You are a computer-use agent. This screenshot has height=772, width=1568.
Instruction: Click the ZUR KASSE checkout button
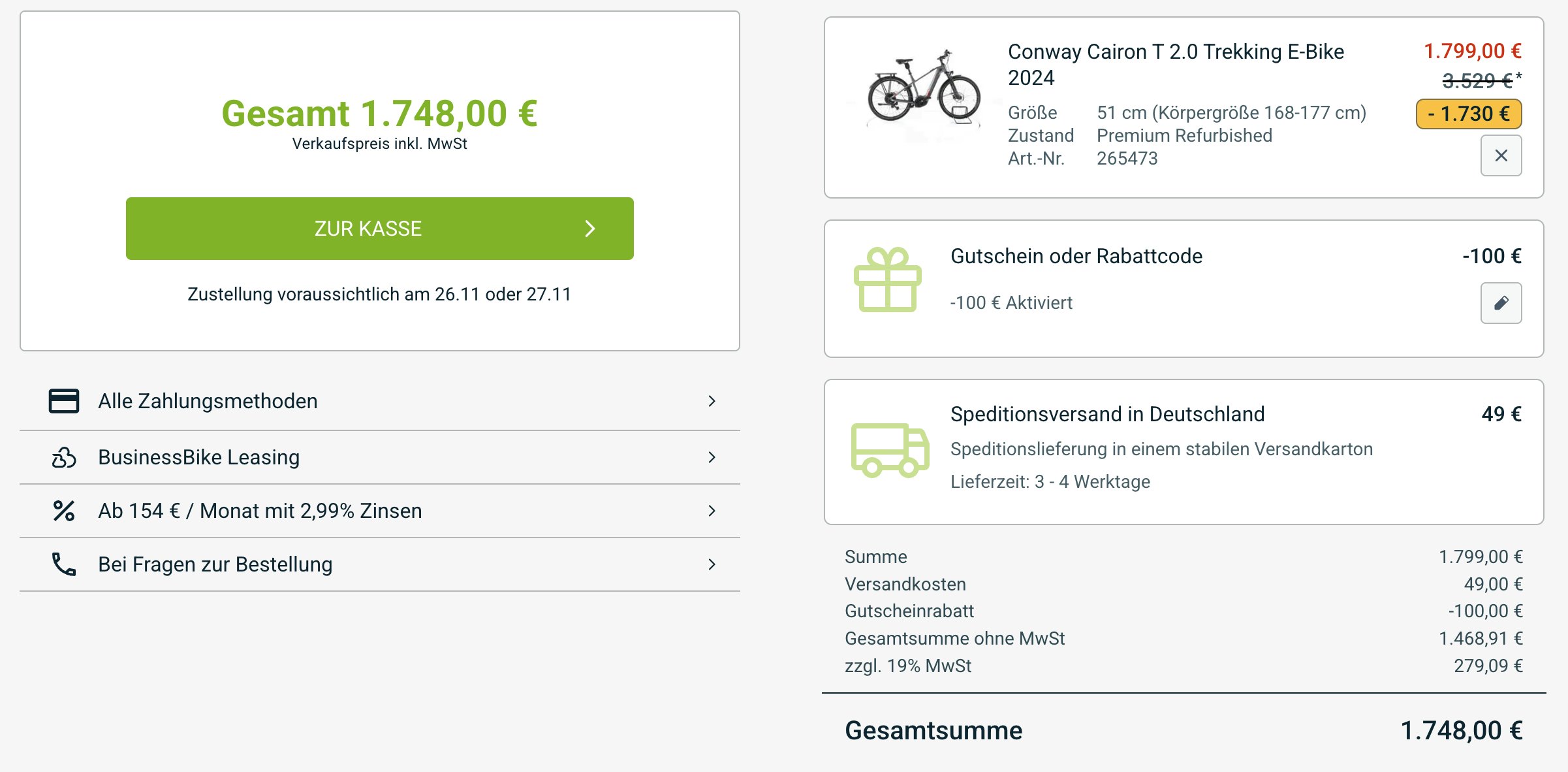click(379, 229)
